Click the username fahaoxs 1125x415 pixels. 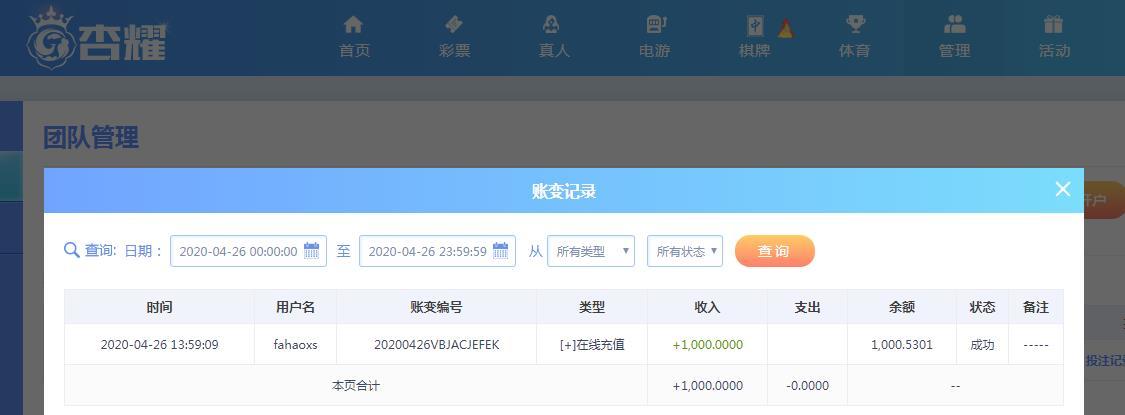[x=296, y=345]
